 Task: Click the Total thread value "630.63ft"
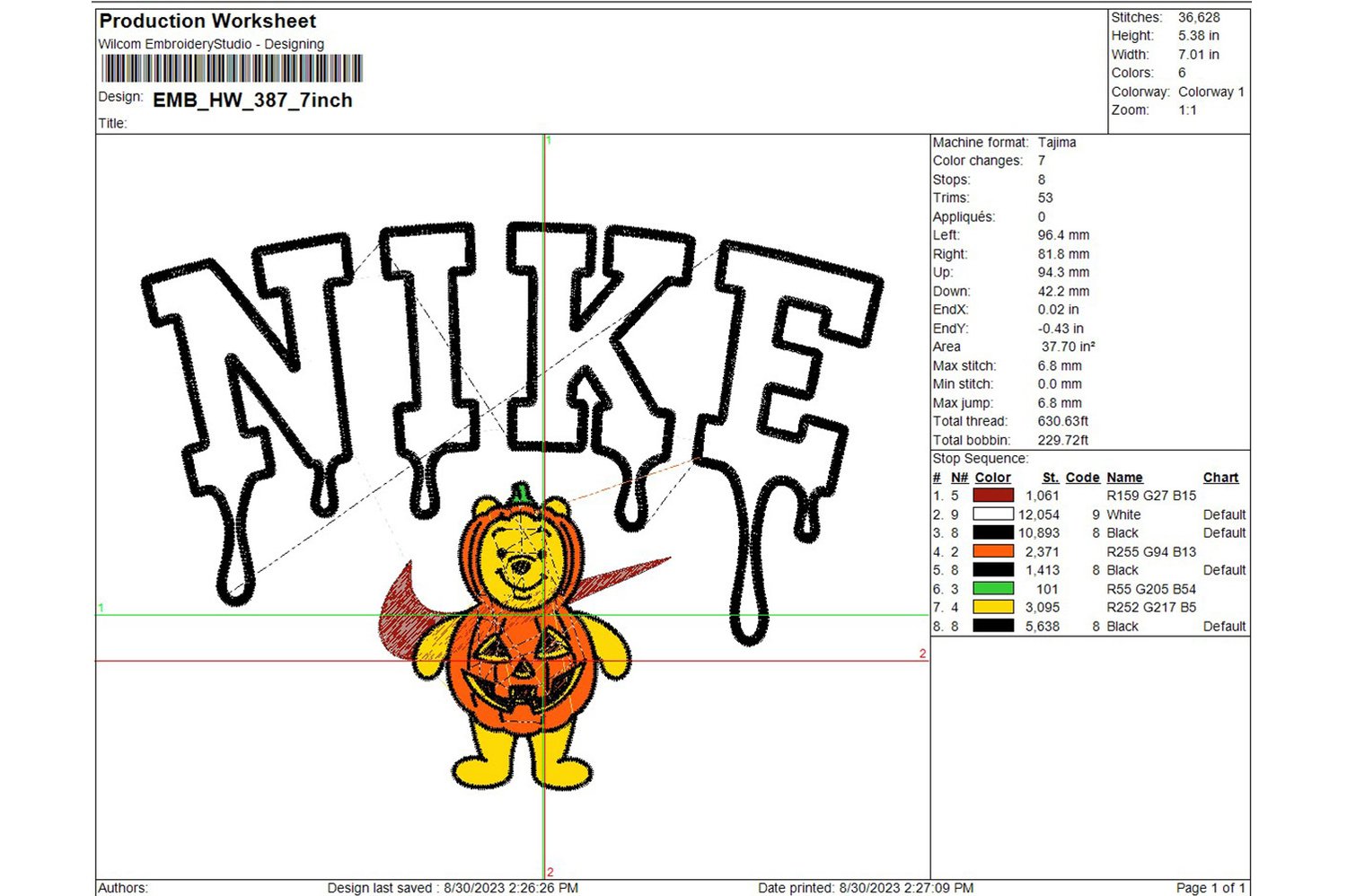1063,421
